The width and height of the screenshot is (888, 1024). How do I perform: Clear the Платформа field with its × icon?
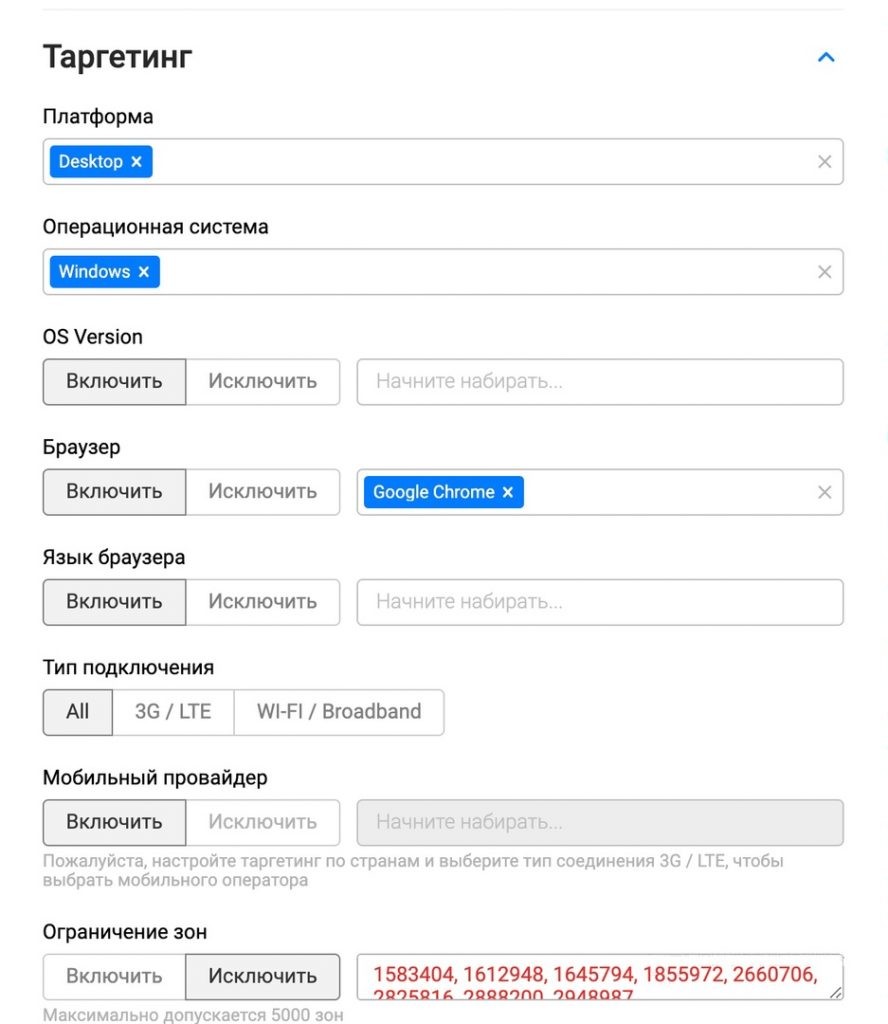(824, 160)
